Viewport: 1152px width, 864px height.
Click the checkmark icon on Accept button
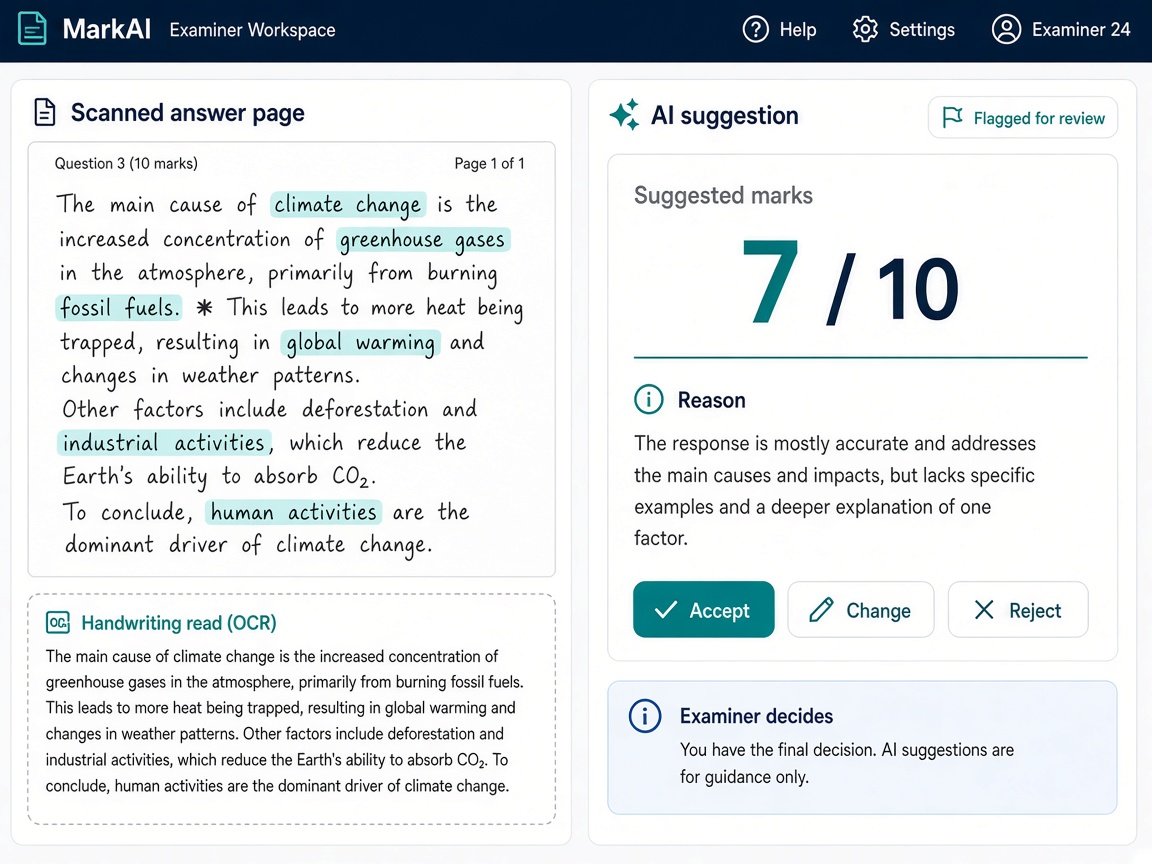click(666, 610)
